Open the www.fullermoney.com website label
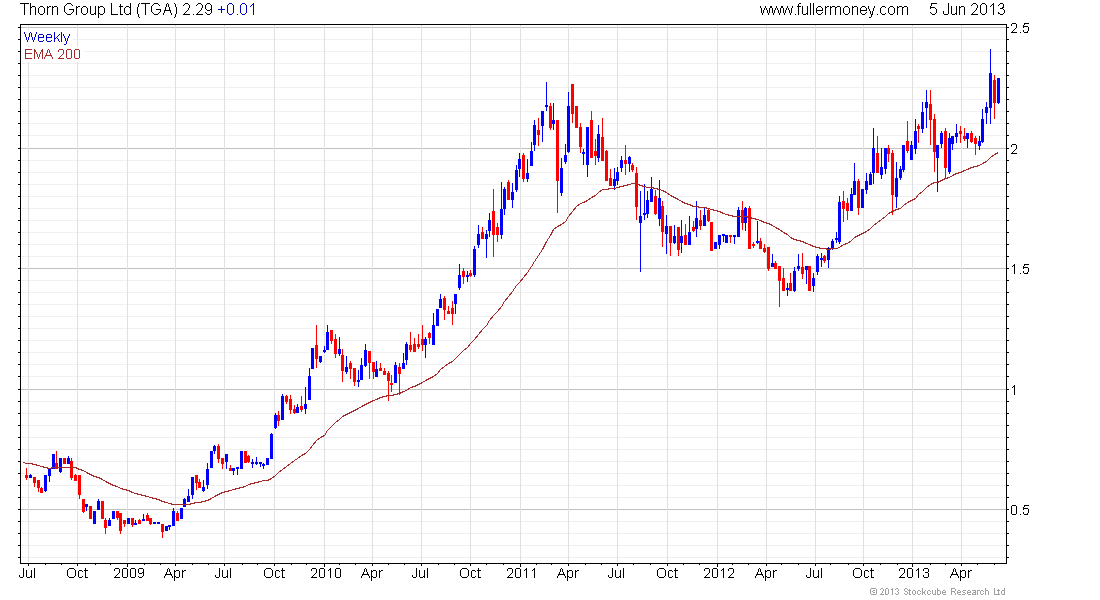The height and width of the screenshot is (600, 1100). [833, 10]
